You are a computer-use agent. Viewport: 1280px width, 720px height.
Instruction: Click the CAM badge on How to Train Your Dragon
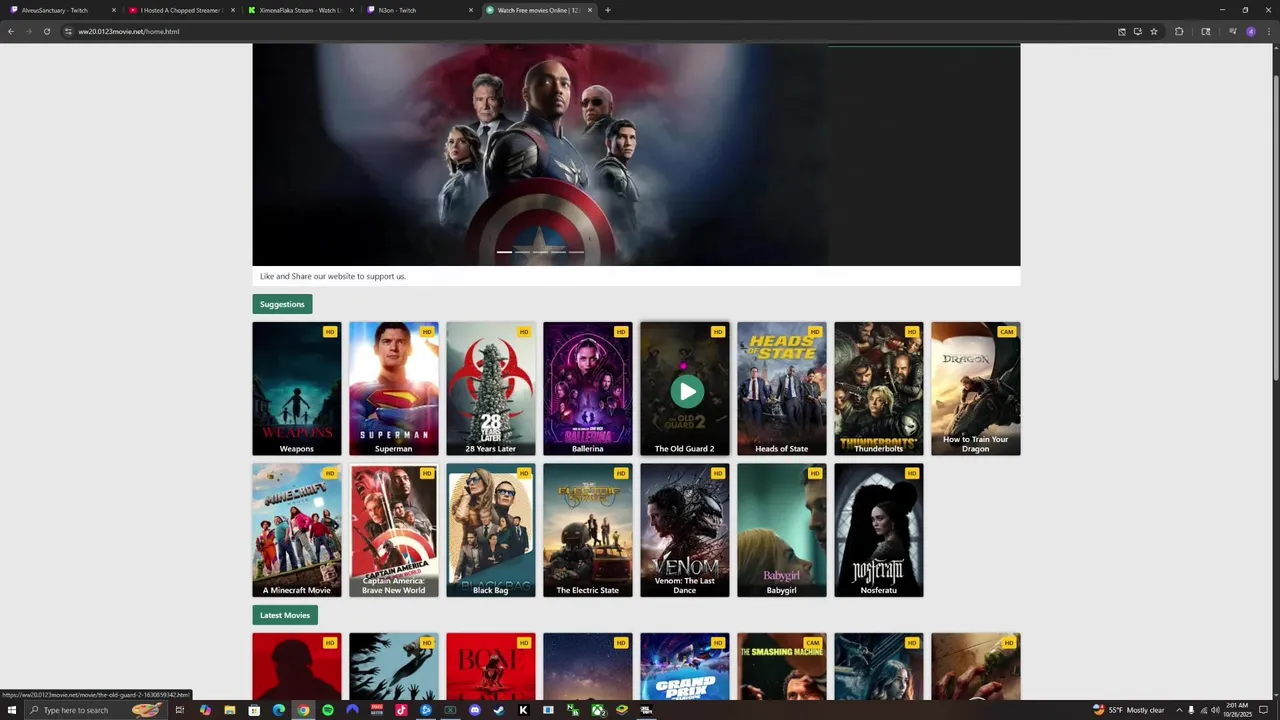coord(1007,332)
